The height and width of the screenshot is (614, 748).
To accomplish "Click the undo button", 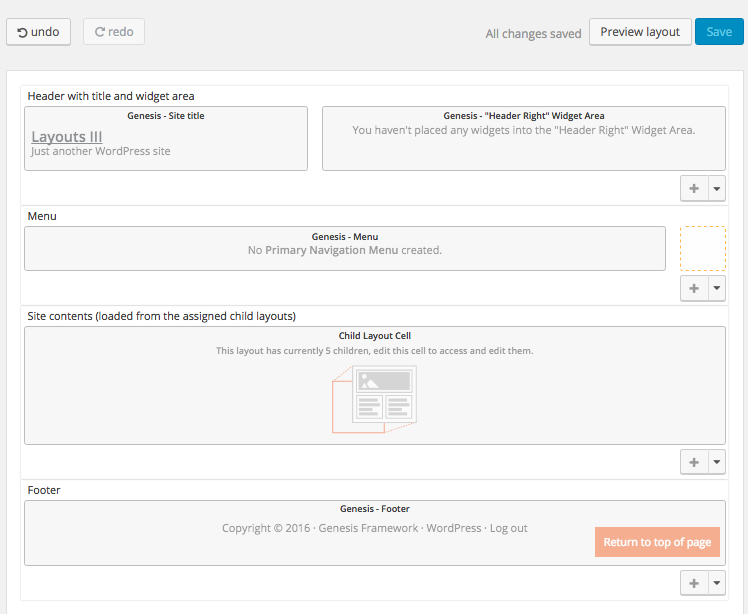I will coord(38,32).
